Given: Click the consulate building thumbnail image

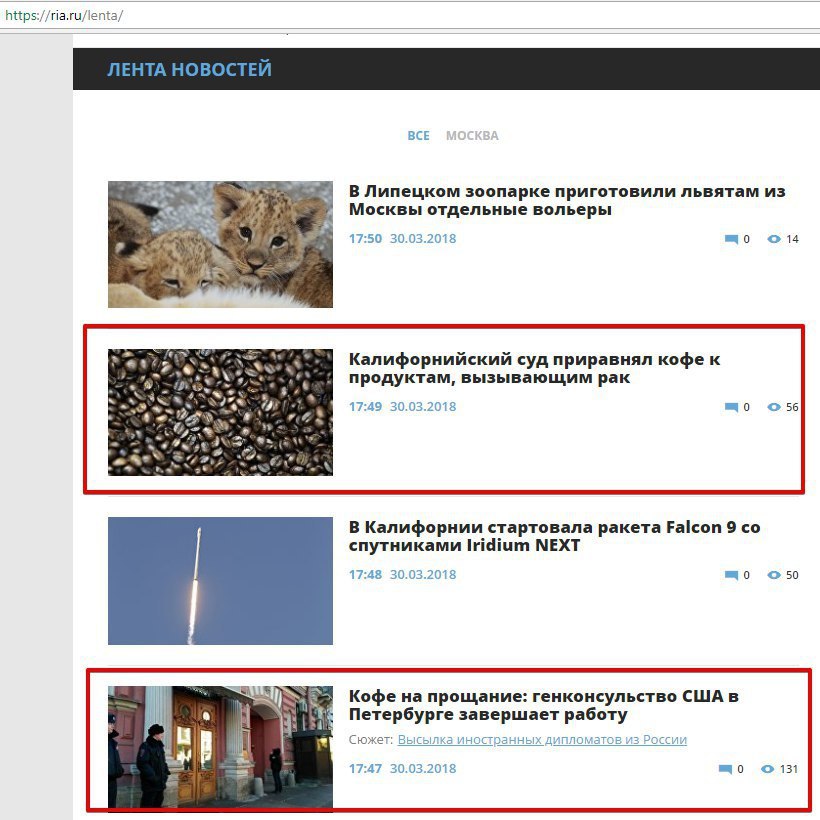Looking at the screenshot, I should pos(220,747).
